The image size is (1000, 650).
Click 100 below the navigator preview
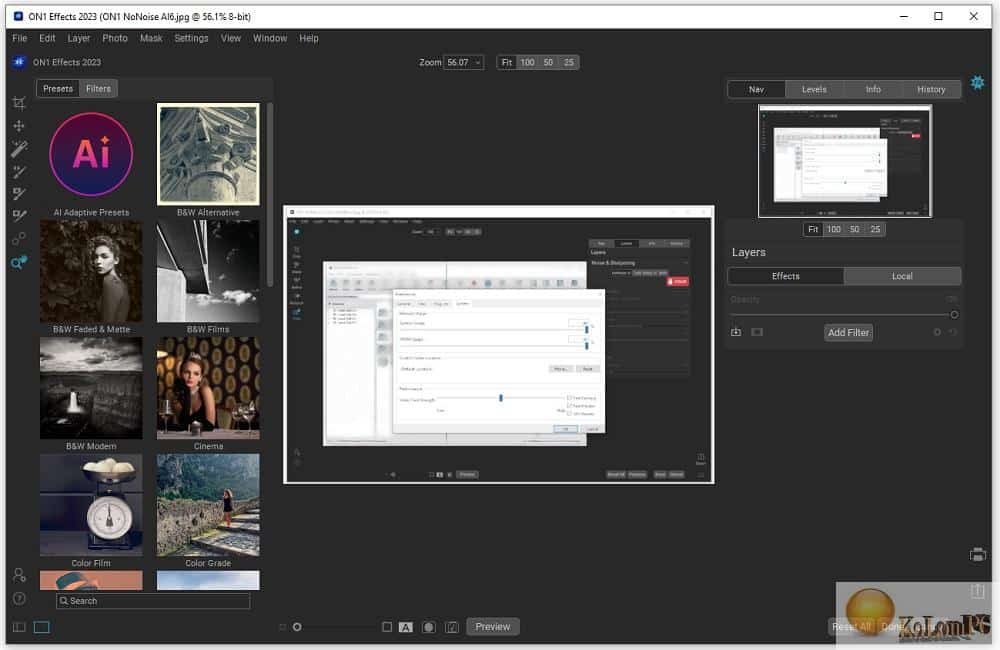(x=834, y=229)
